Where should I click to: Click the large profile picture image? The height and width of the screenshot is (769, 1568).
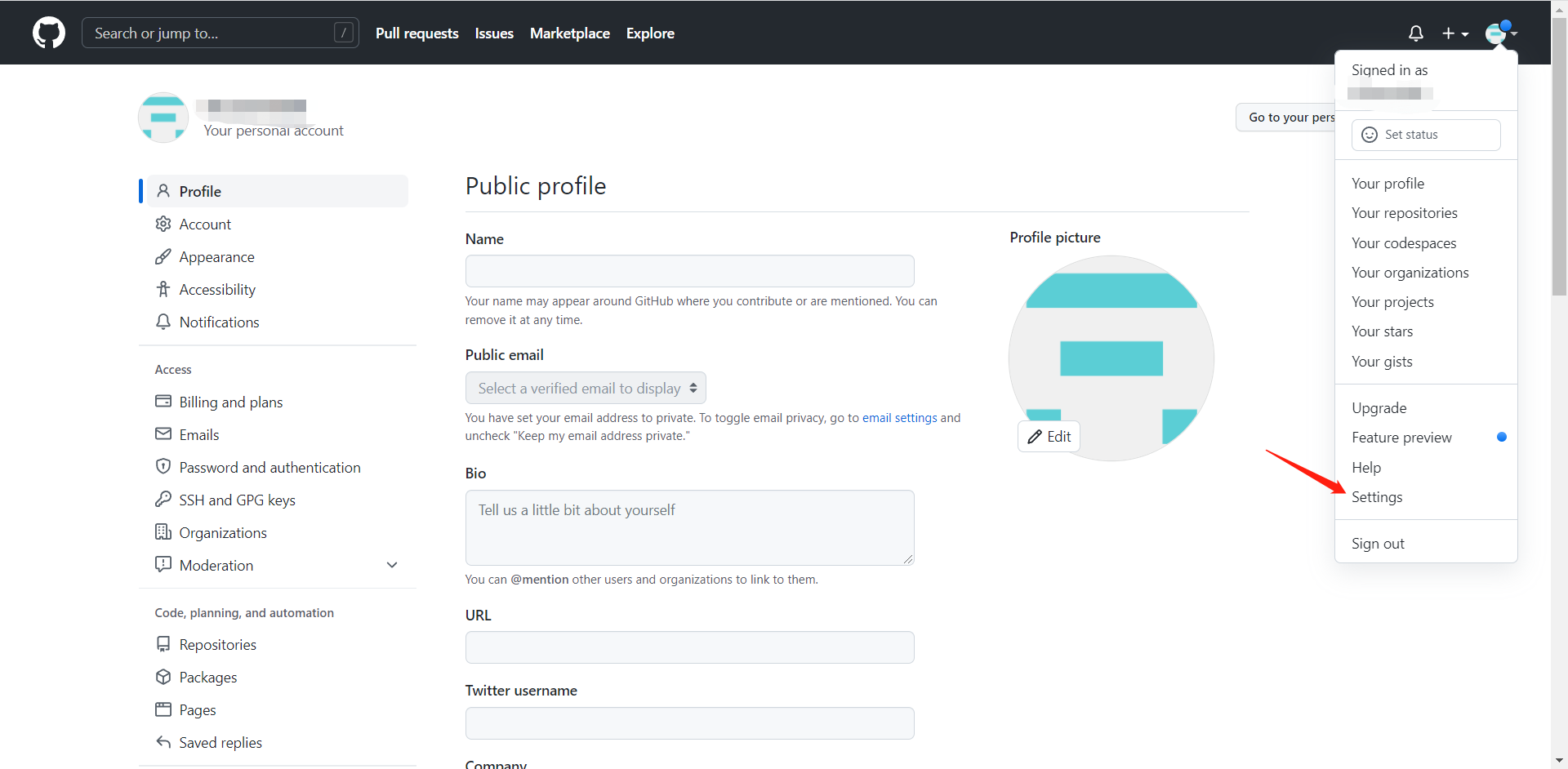coord(1111,358)
